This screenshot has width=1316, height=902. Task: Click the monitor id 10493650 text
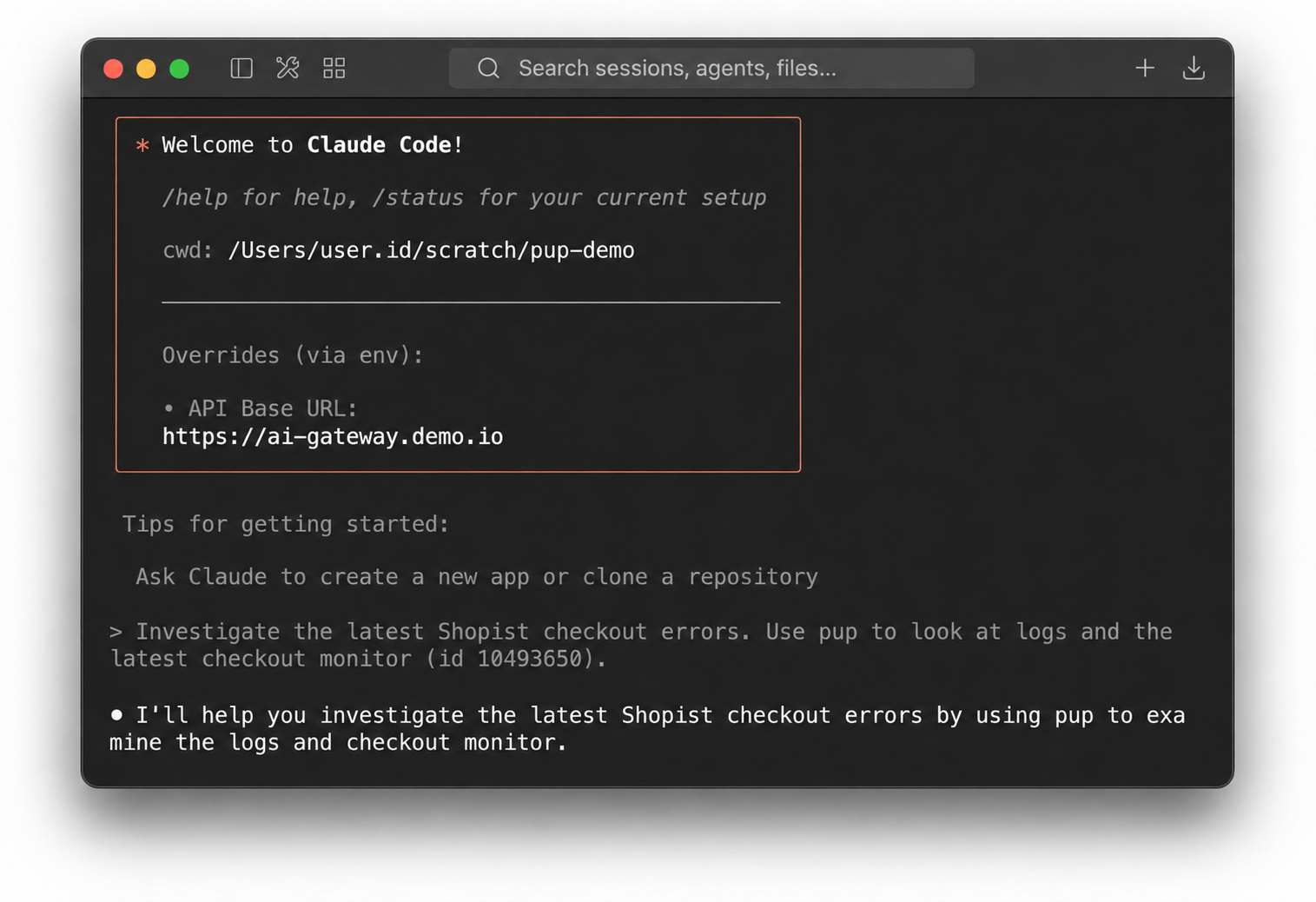point(516,659)
